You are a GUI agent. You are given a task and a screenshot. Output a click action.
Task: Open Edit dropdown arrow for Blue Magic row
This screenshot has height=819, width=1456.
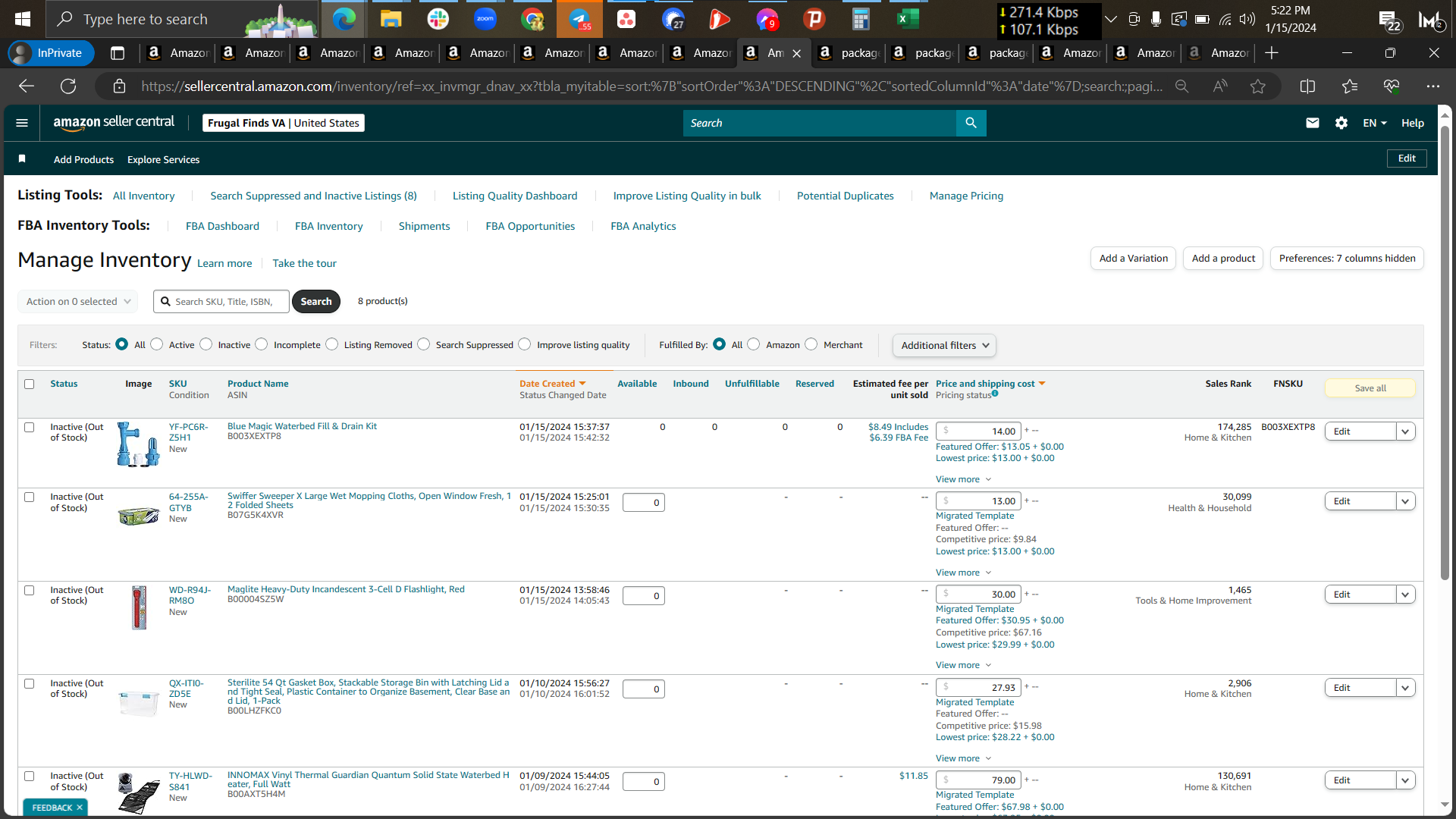pos(1405,431)
